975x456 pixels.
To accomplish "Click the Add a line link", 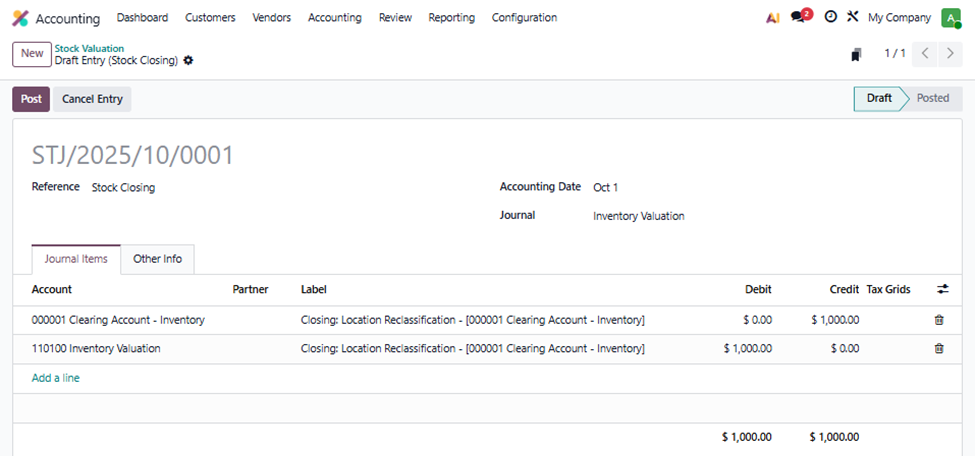I will [x=55, y=378].
